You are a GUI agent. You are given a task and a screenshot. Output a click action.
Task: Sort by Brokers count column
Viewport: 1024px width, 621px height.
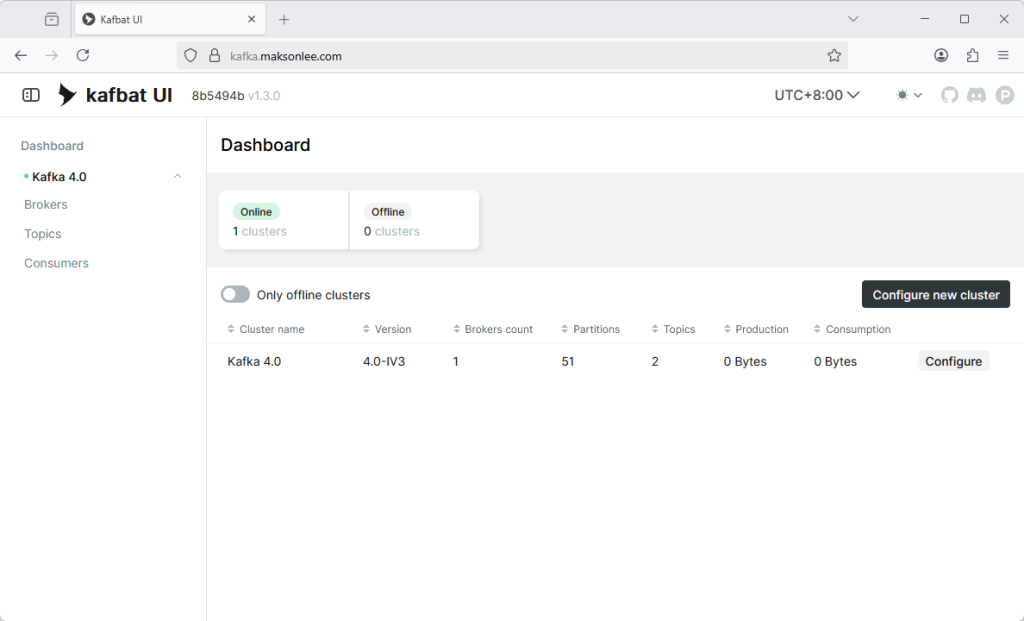[x=493, y=329]
